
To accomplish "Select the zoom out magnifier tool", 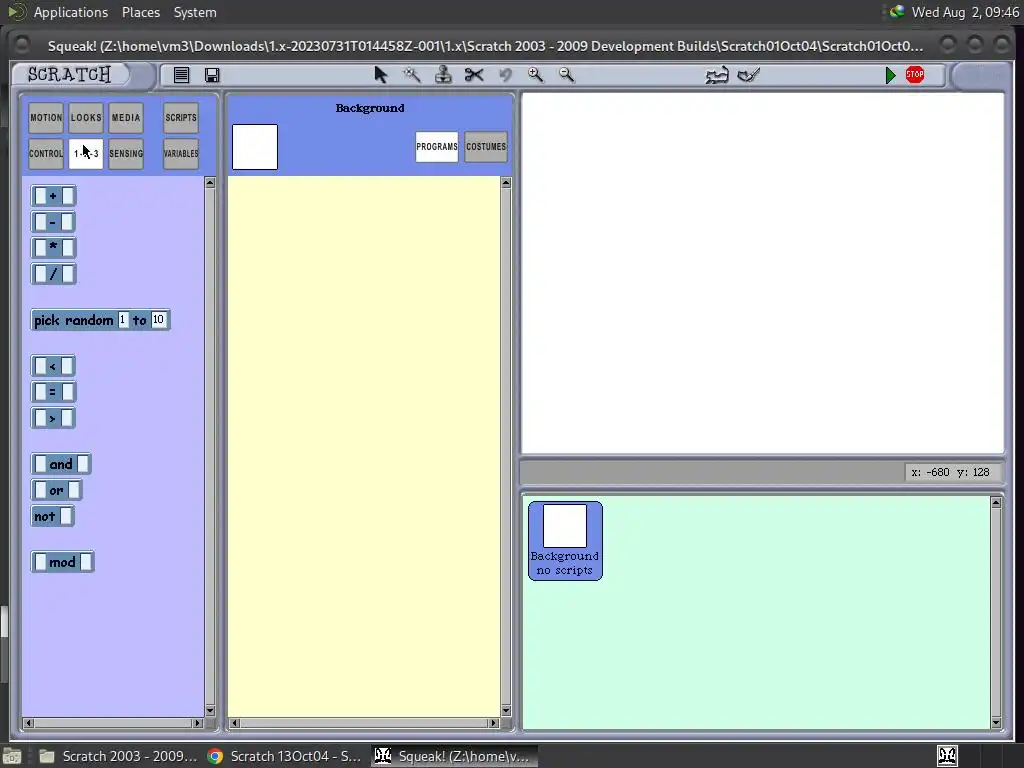I will pos(567,75).
